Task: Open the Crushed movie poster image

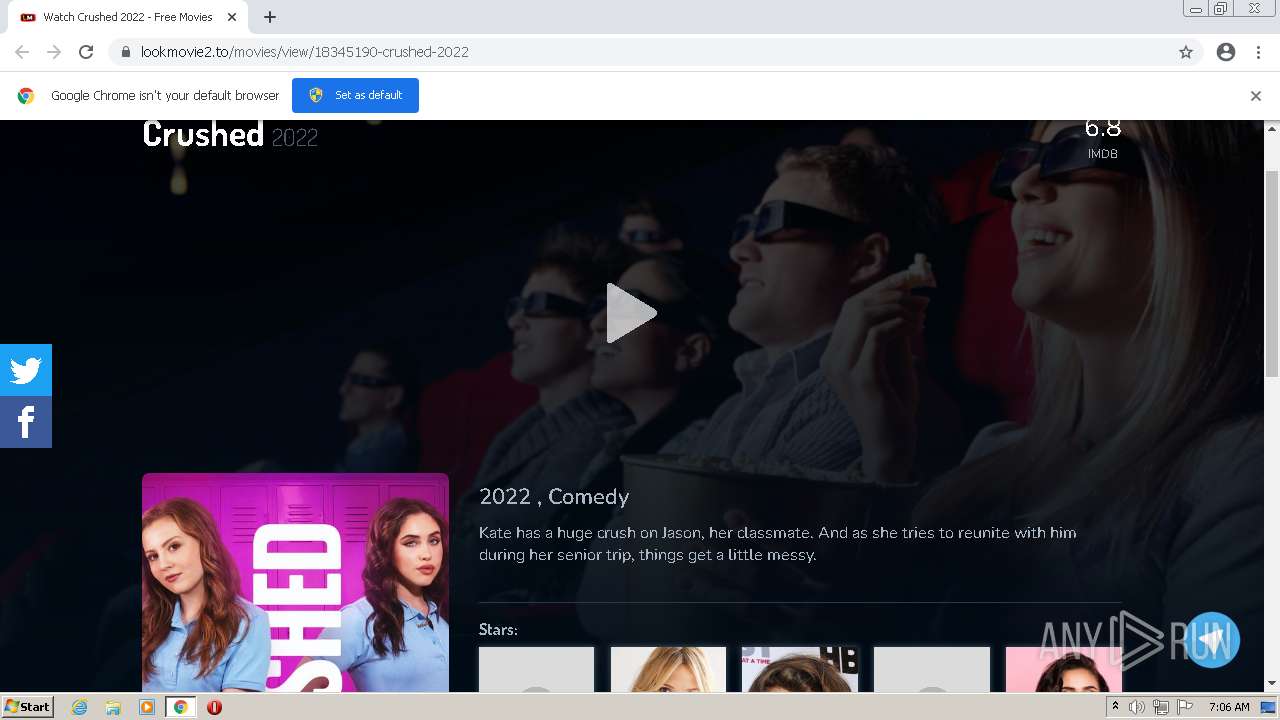Action: [x=295, y=582]
